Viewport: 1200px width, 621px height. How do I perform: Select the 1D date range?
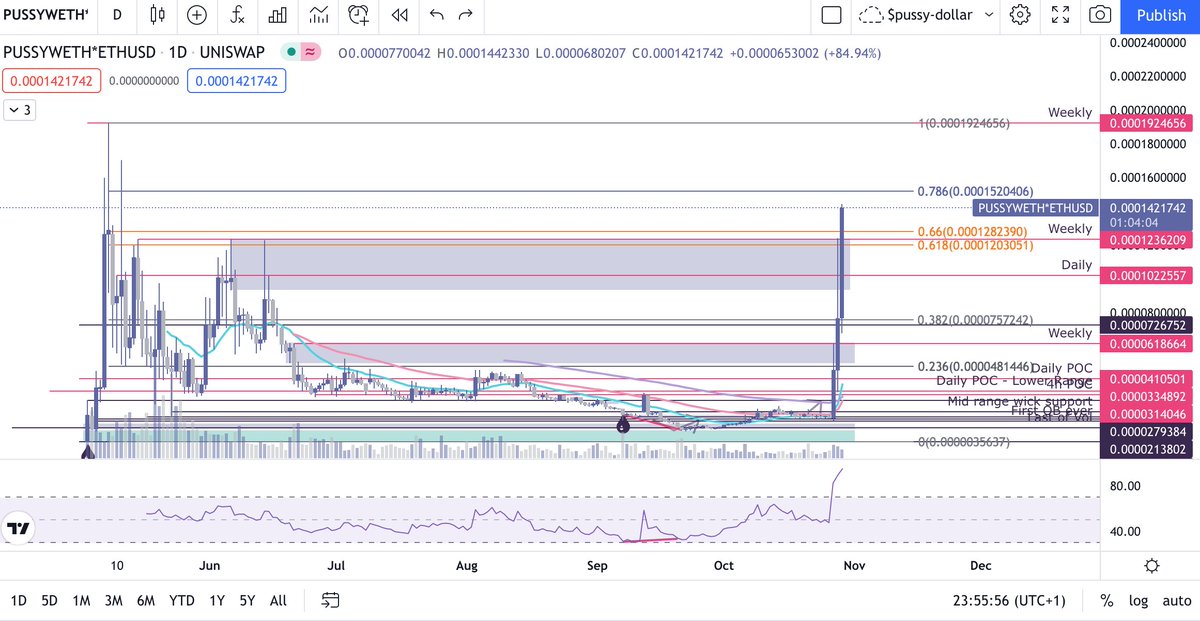(19, 601)
